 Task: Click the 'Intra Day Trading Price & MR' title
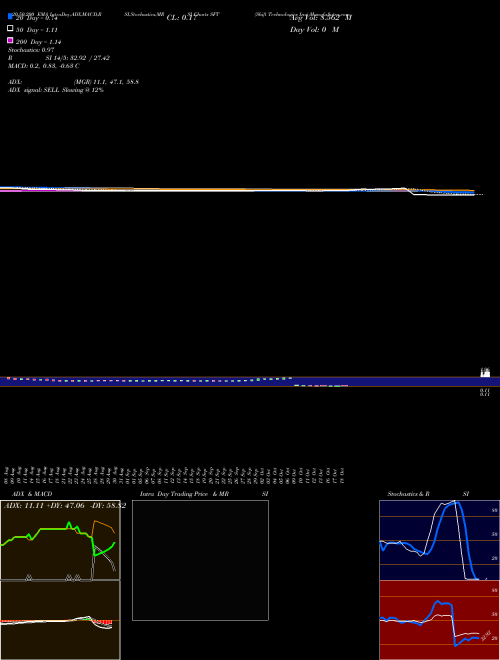click(184, 494)
